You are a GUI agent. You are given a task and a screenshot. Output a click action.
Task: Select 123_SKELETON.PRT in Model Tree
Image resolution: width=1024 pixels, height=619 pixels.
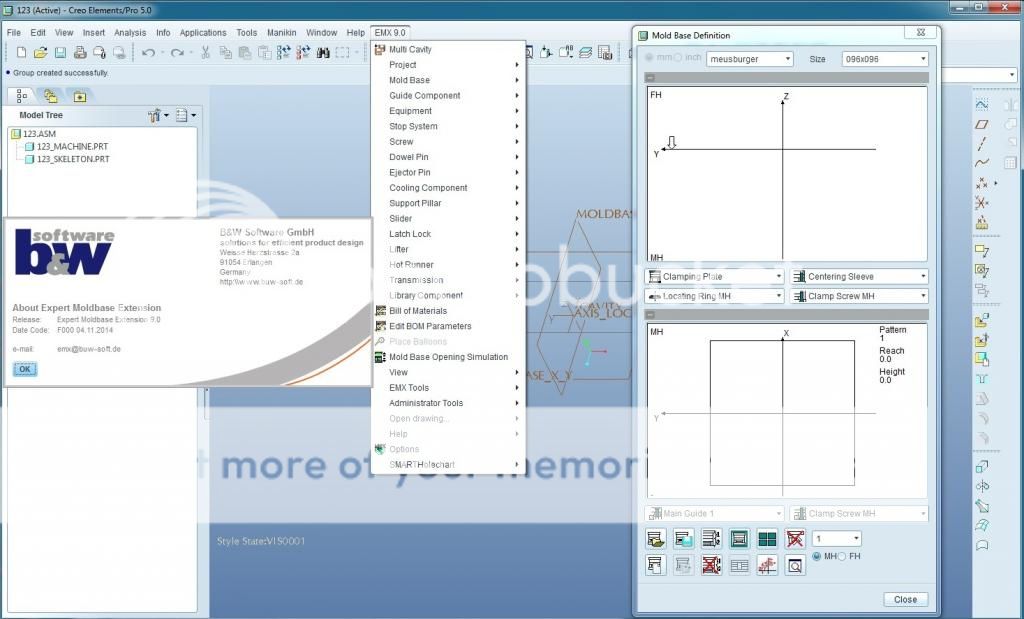coord(72,159)
